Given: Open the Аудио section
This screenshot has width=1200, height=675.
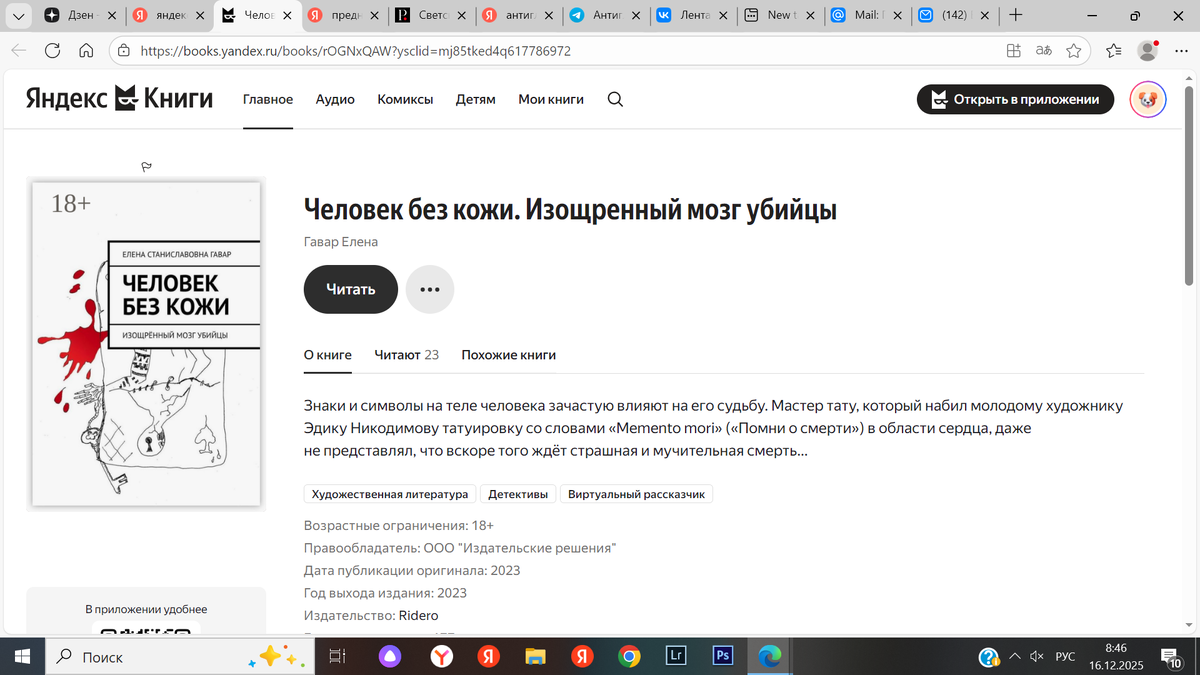Looking at the screenshot, I should [x=335, y=99].
